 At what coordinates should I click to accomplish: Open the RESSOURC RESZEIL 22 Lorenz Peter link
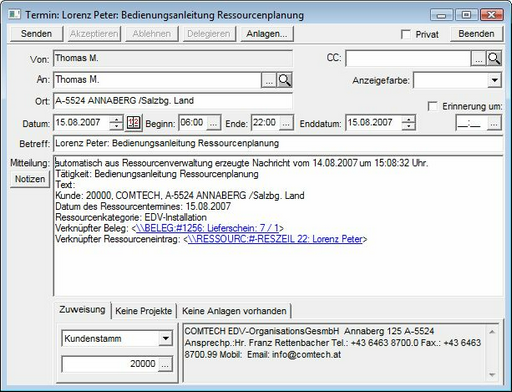tap(275, 239)
